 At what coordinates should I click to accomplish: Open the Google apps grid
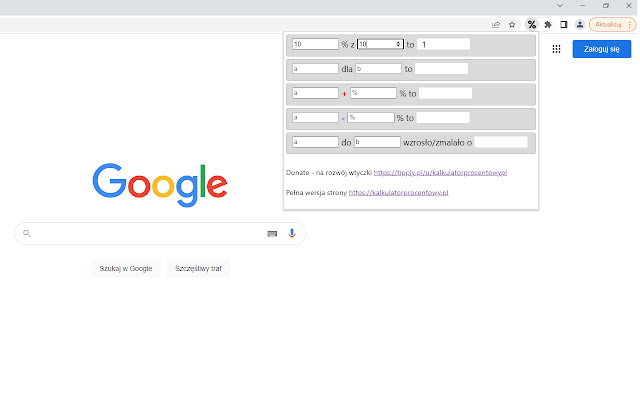click(556, 49)
